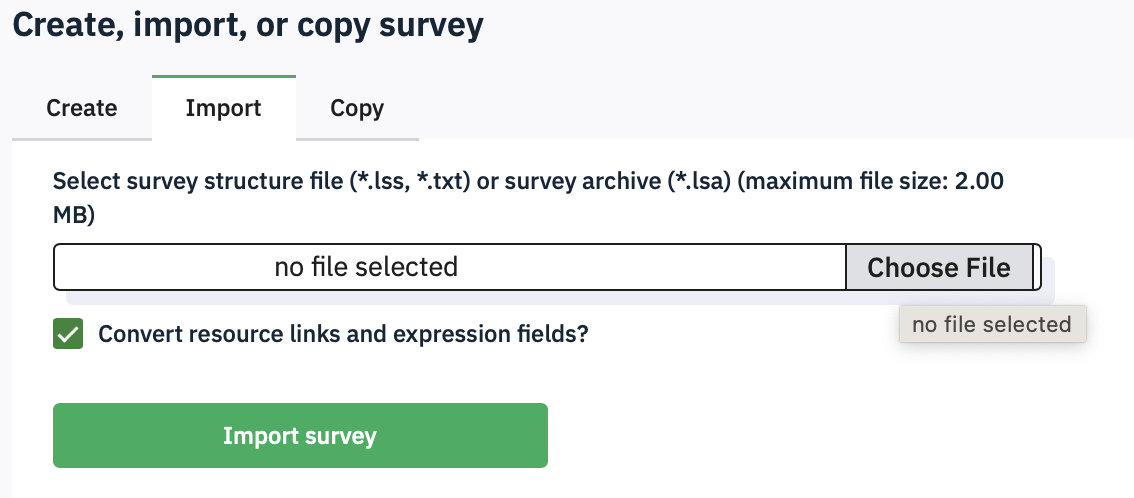Click the Choose File button
Viewport: 1134px width, 498px height.
click(938, 268)
